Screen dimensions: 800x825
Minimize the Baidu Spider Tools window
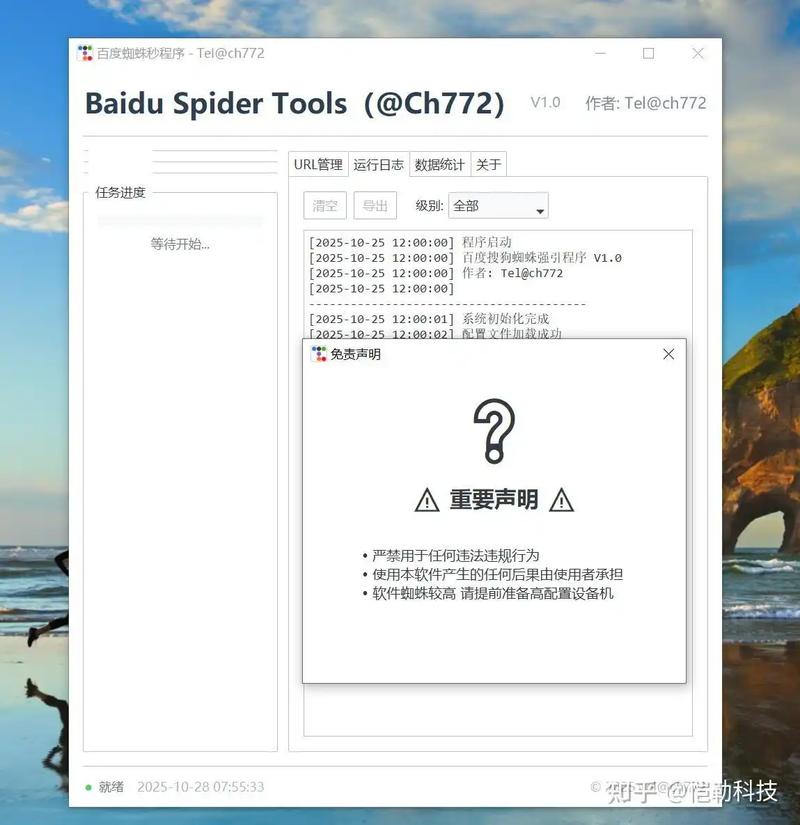[x=600, y=53]
